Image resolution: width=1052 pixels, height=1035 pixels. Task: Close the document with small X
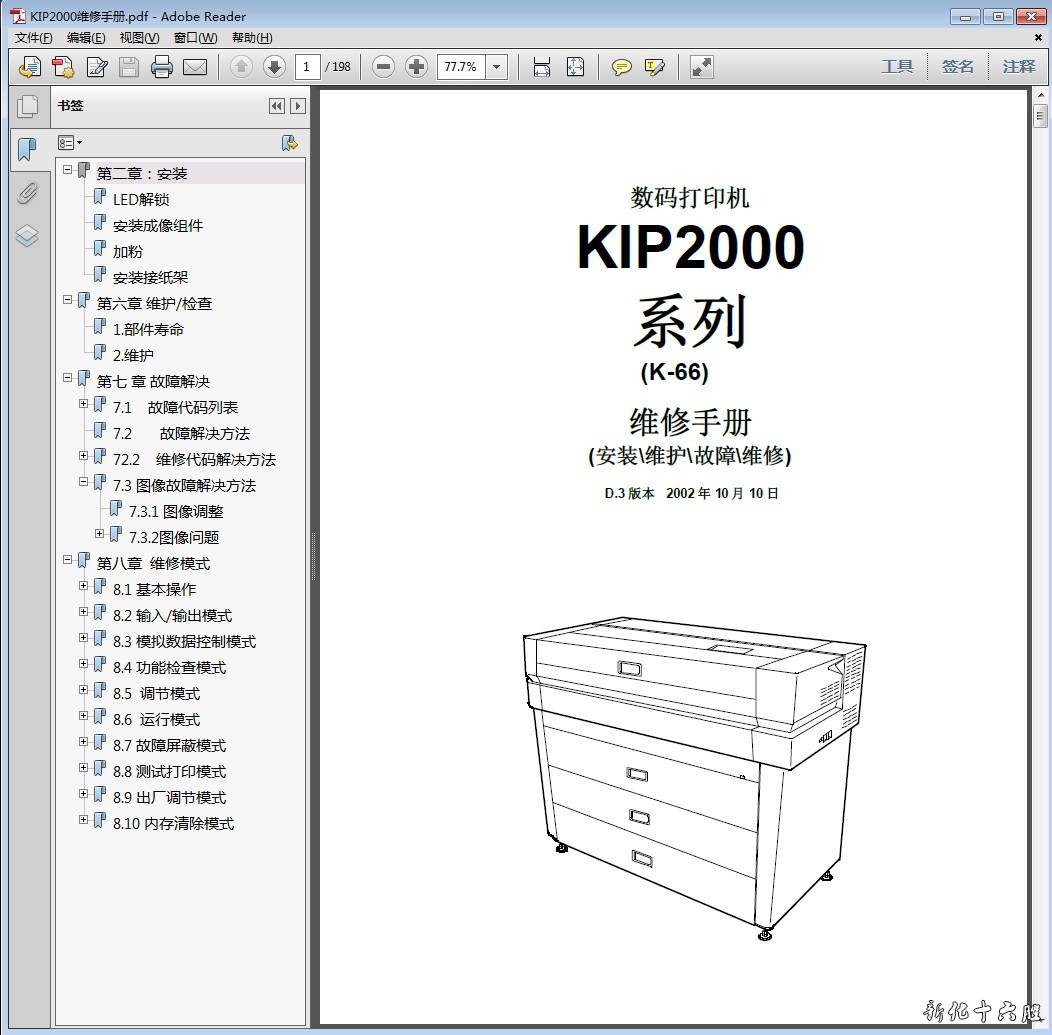click(x=1038, y=38)
